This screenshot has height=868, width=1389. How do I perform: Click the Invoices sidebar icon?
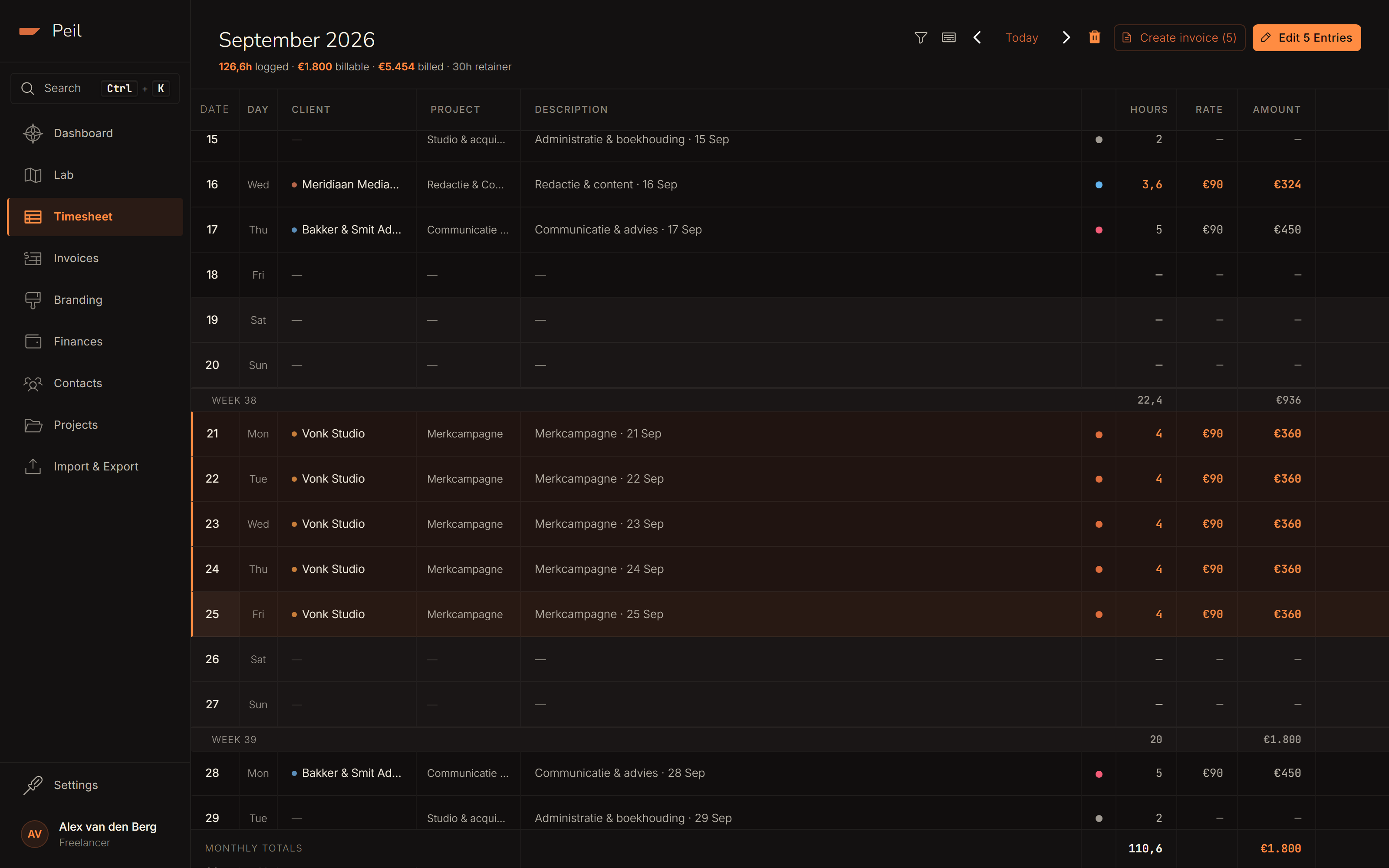click(x=33, y=258)
